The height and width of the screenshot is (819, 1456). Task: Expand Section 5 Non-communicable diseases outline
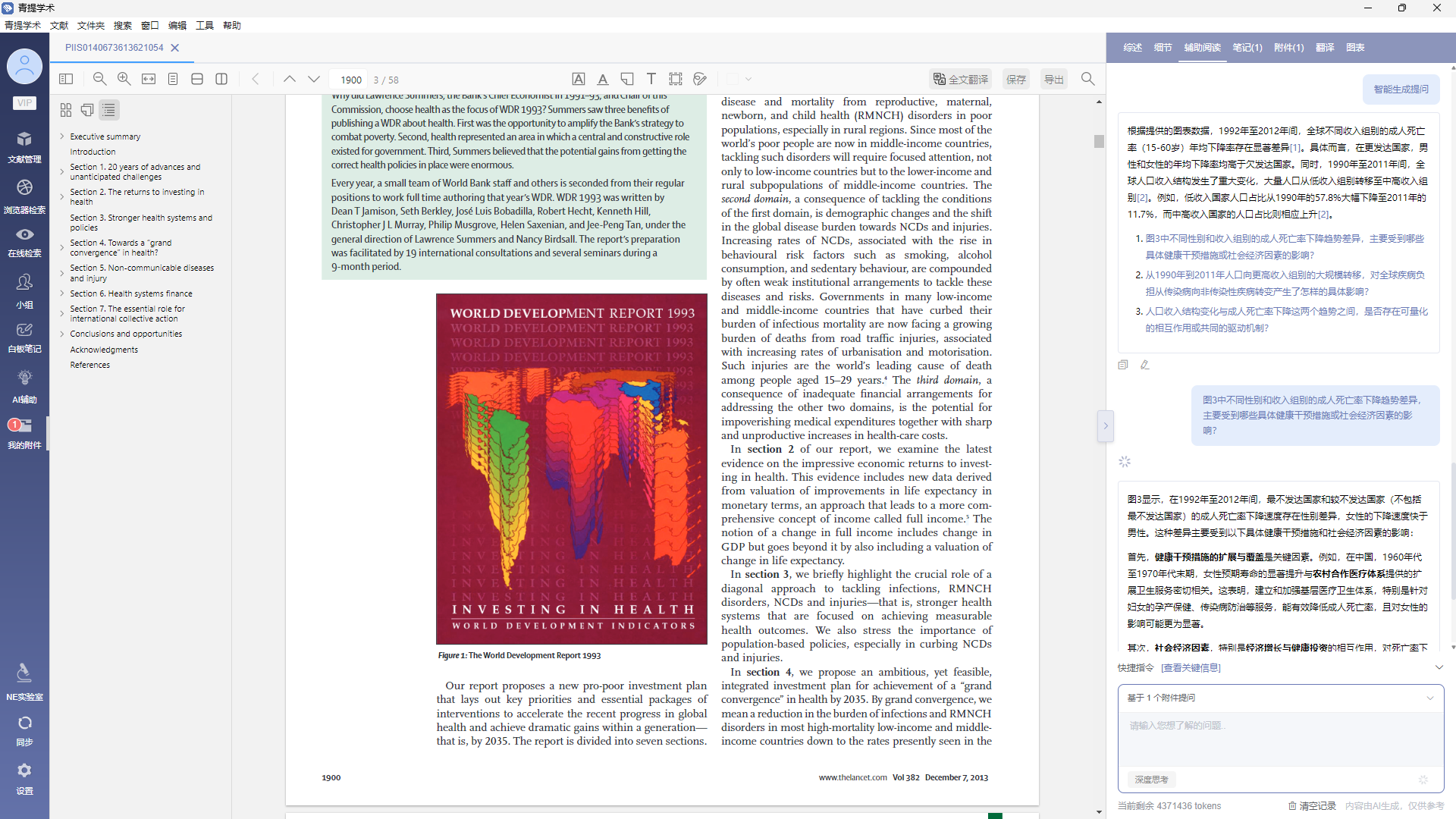click(x=62, y=273)
